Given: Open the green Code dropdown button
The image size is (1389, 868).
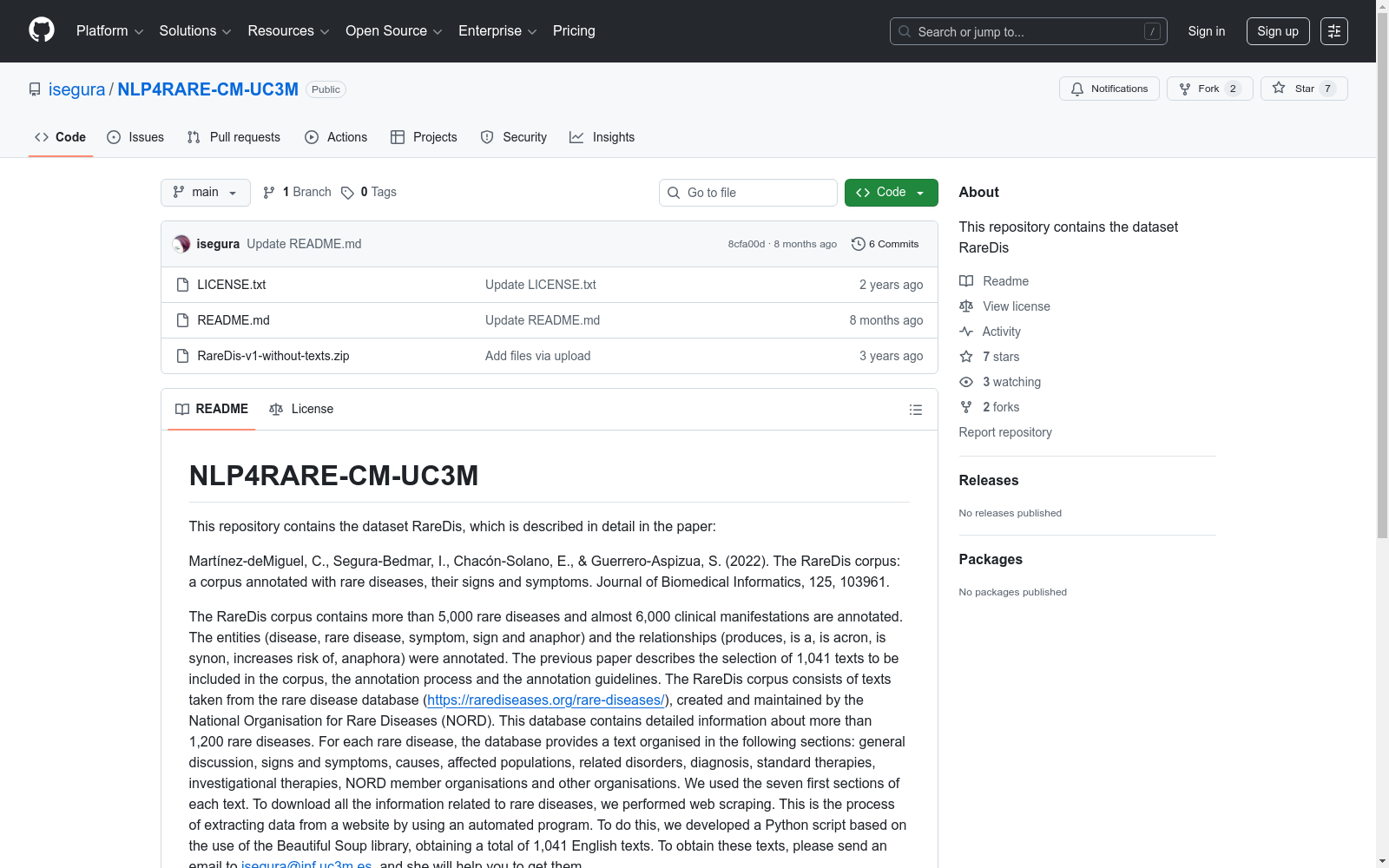Looking at the screenshot, I should click(x=891, y=193).
